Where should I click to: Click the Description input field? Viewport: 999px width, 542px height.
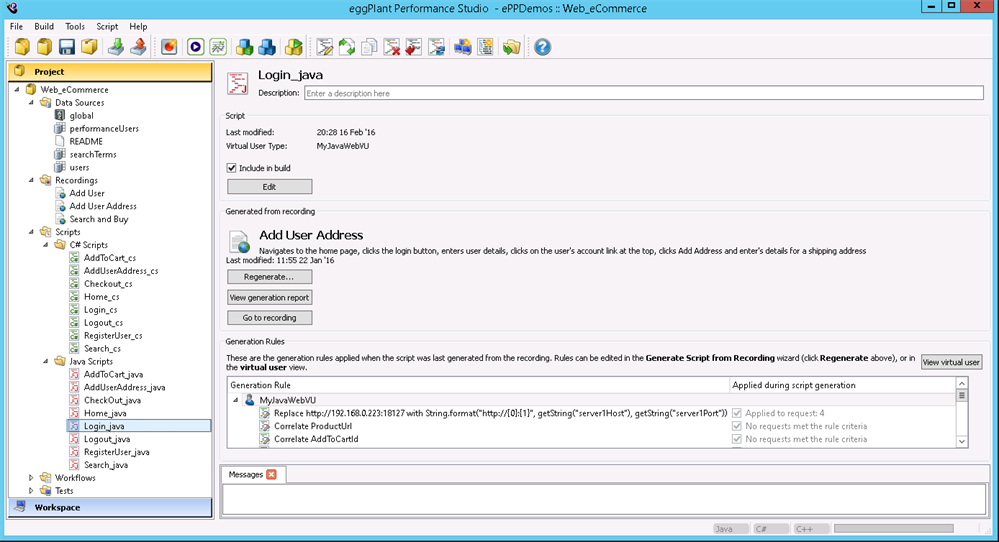click(x=643, y=93)
